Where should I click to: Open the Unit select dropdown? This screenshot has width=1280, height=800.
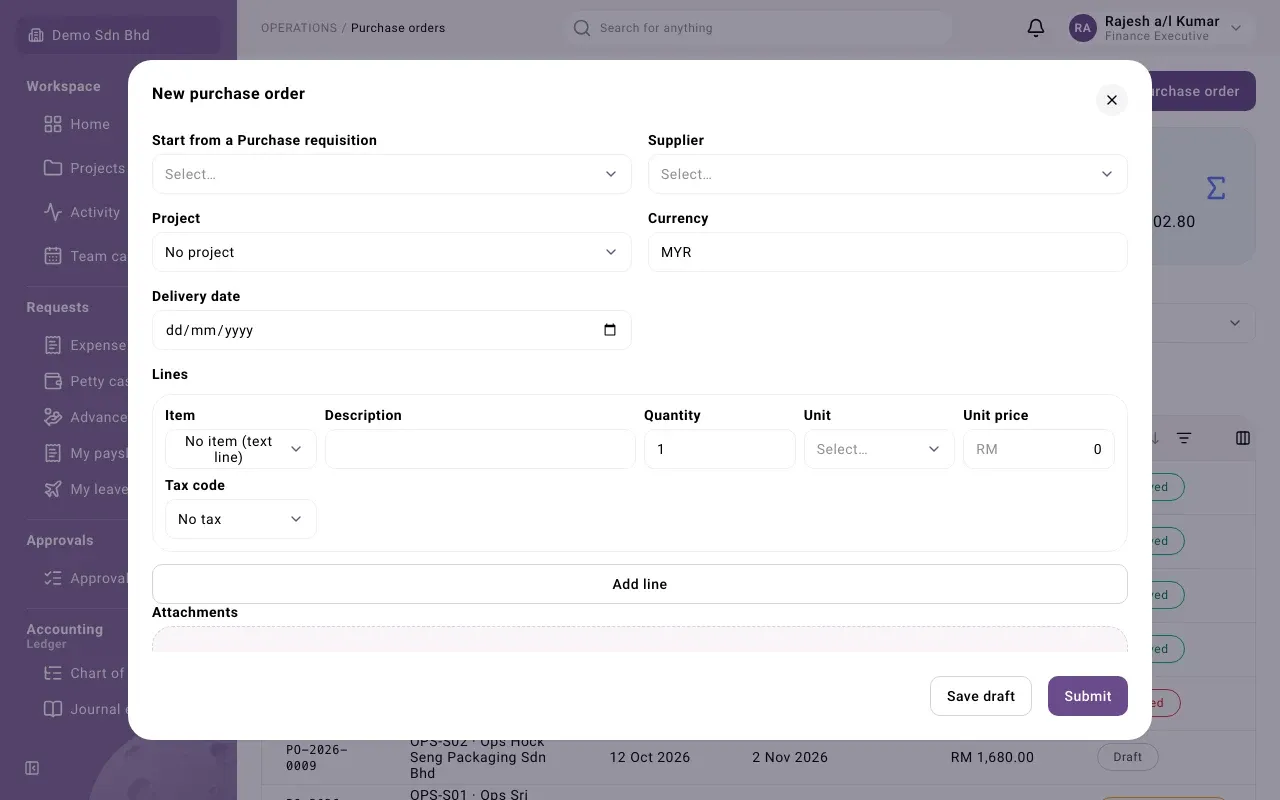(x=879, y=449)
